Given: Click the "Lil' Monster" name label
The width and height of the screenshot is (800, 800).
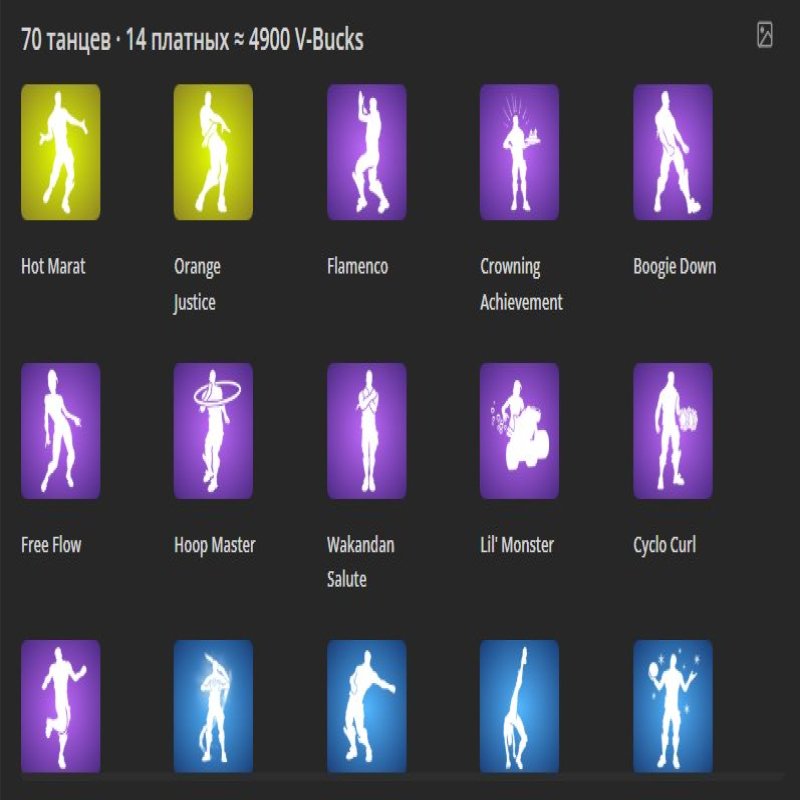Looking at the screenshot, I should [x=516, y=545].
